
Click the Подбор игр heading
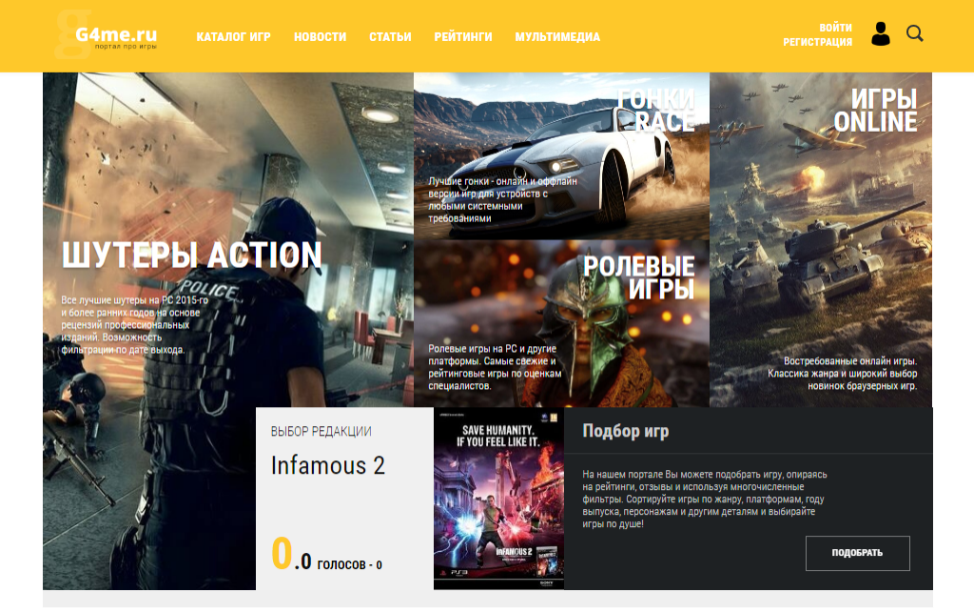[626, 430]
